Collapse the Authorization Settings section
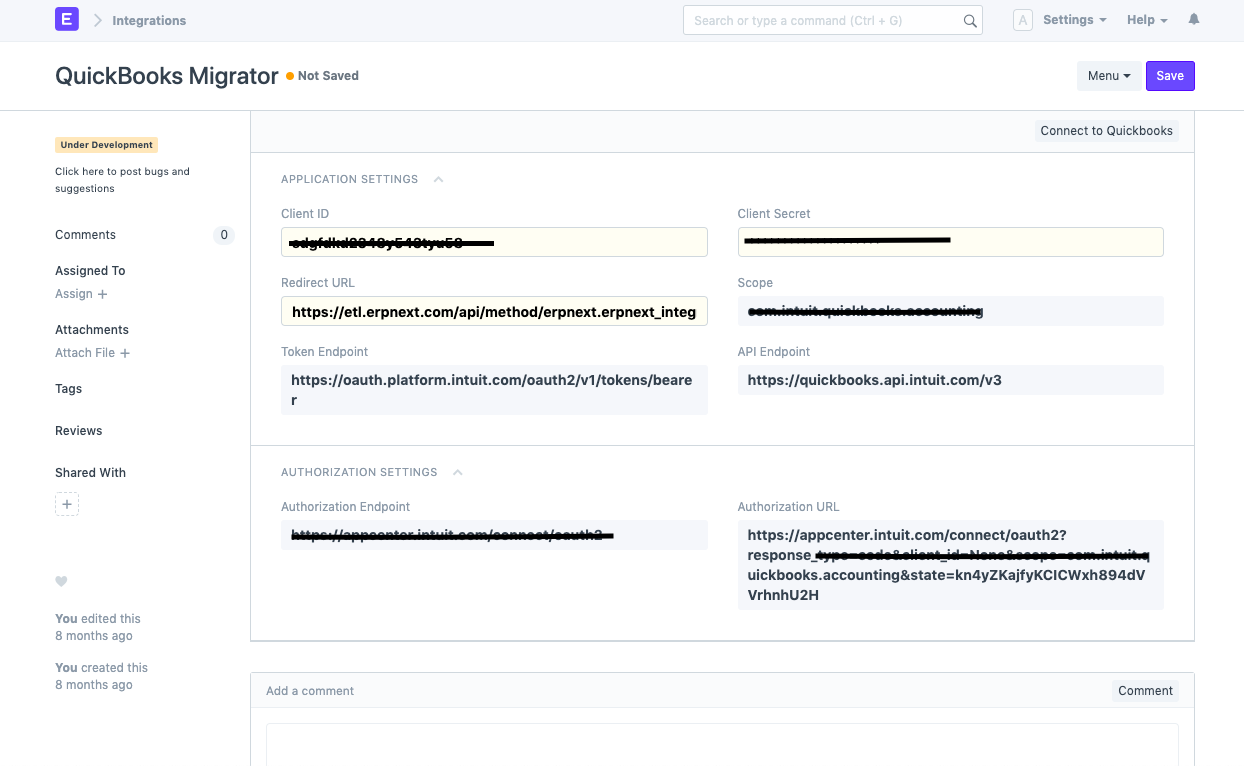The image size is (1244, 766). [457, 473]
